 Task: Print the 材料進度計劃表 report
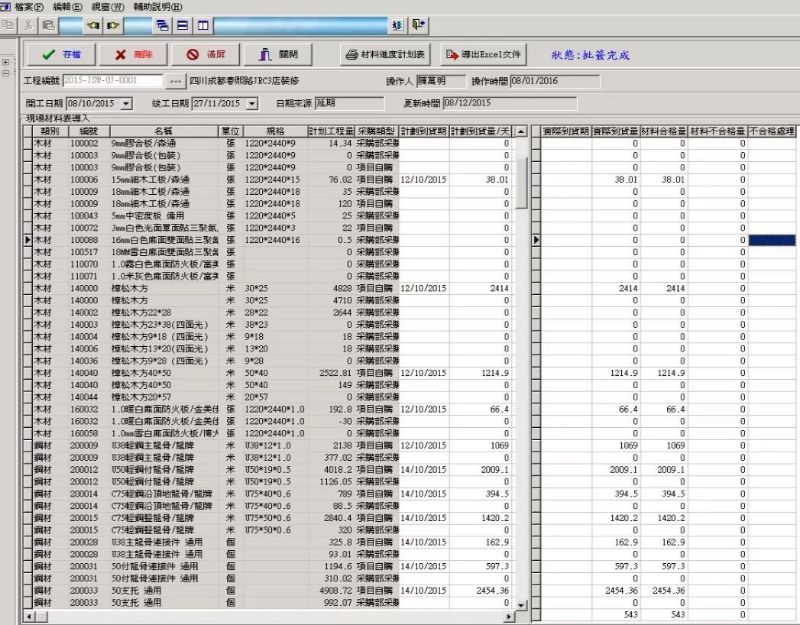coord(385,54)
